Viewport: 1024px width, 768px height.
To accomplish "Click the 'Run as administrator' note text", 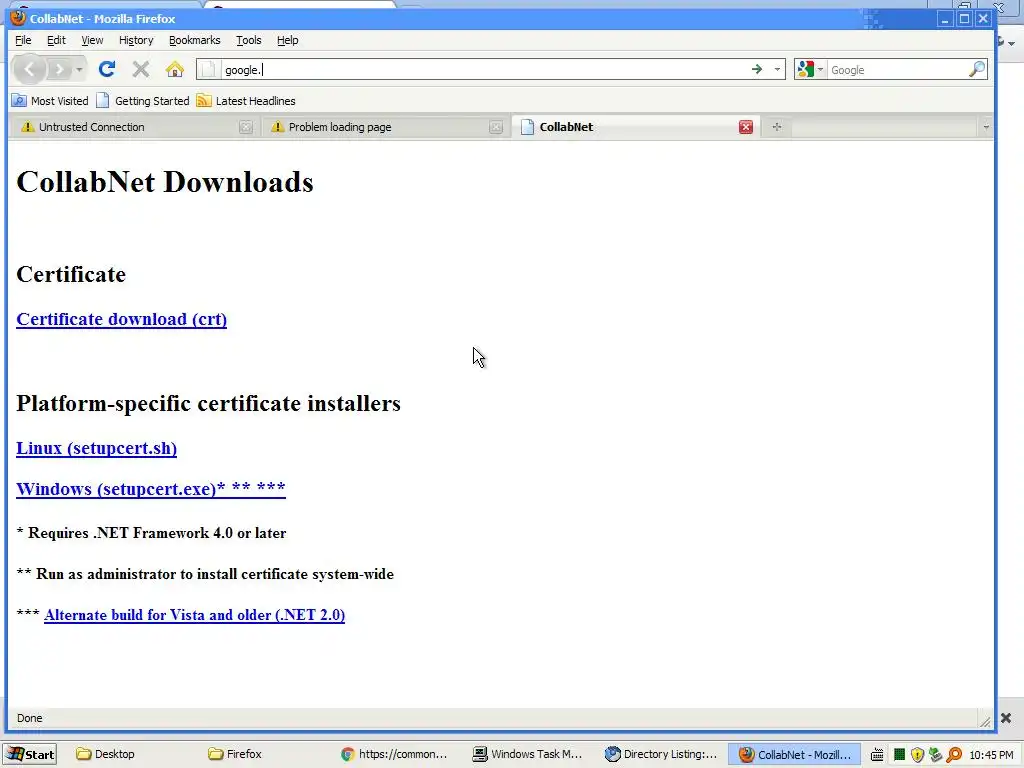I will tap(205, 574).
